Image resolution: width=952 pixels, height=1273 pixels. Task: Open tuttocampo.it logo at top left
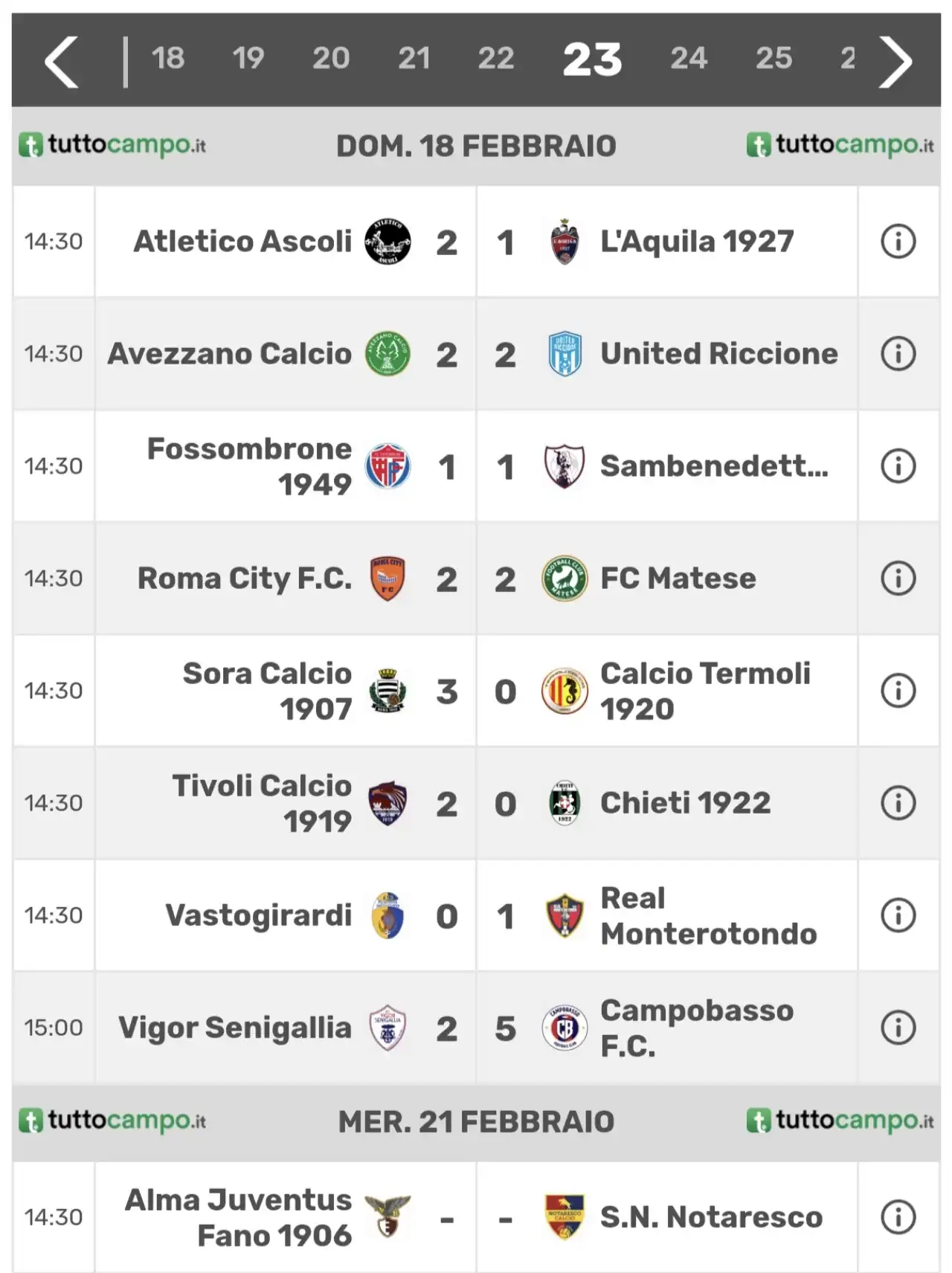point(112,144)
